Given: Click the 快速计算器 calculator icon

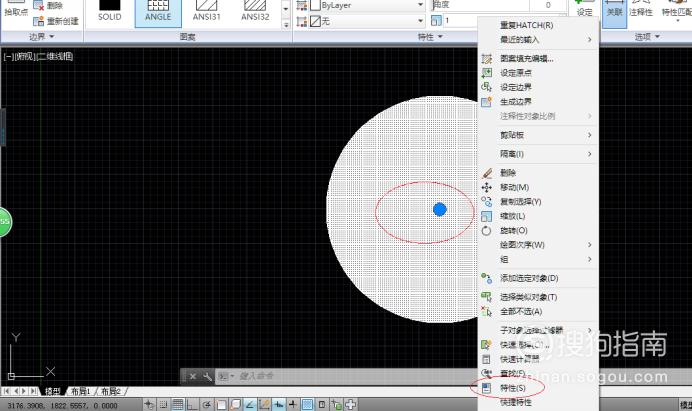Looking at the screenshot, I should tap(487, 359).
